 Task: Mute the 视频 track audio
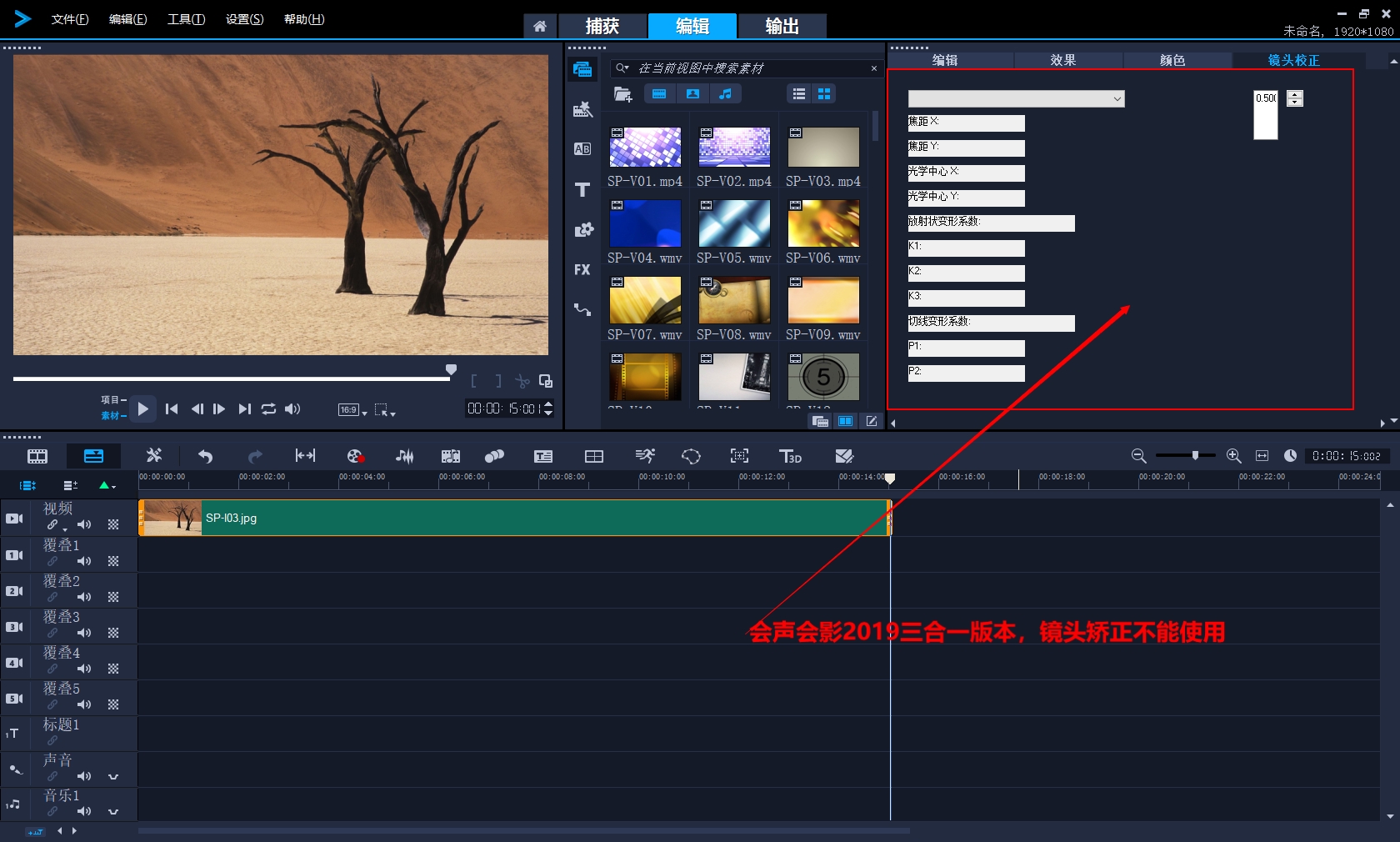[x=84, y=525]
